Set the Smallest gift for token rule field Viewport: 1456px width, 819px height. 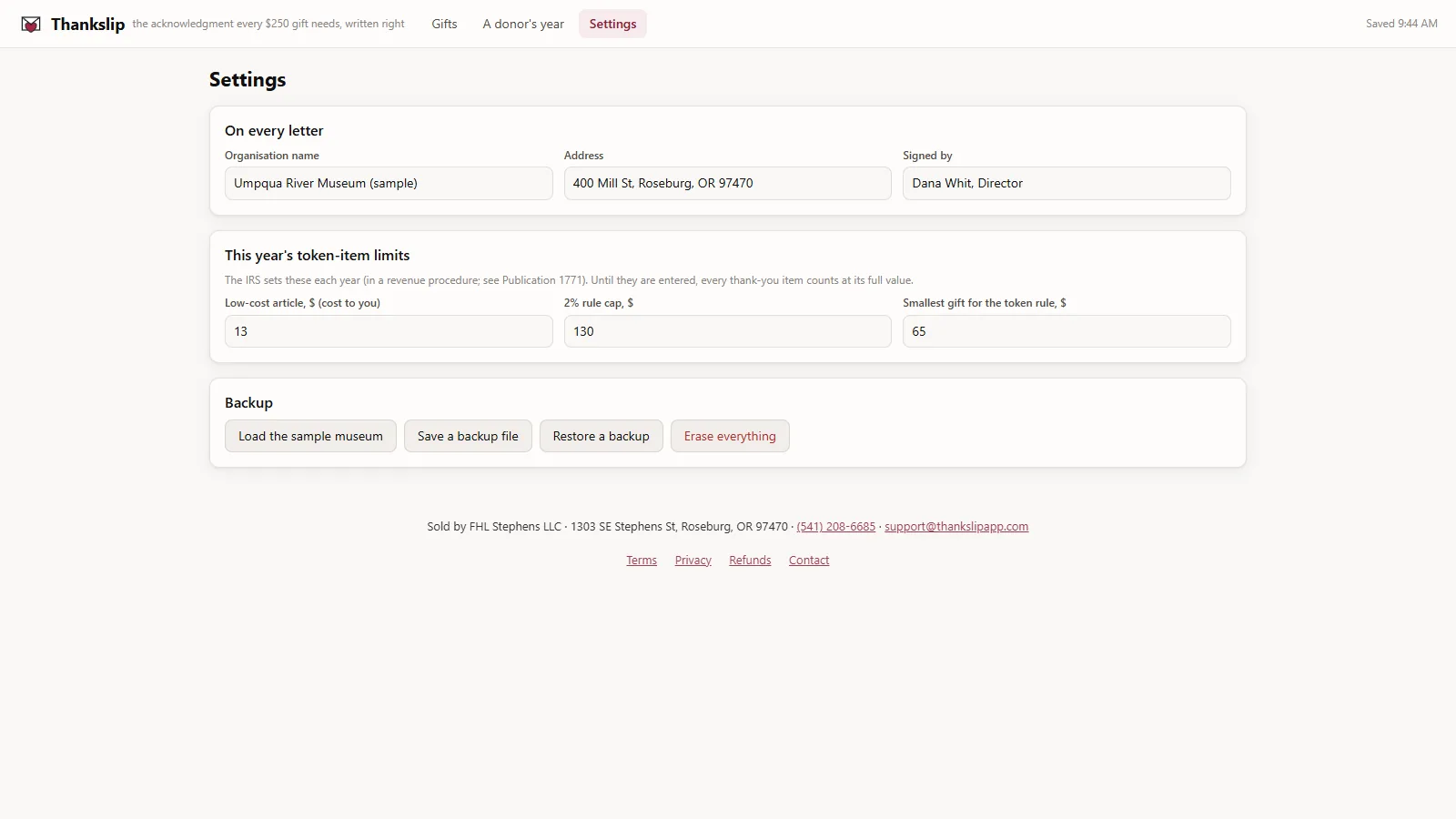pos(1067,331)
